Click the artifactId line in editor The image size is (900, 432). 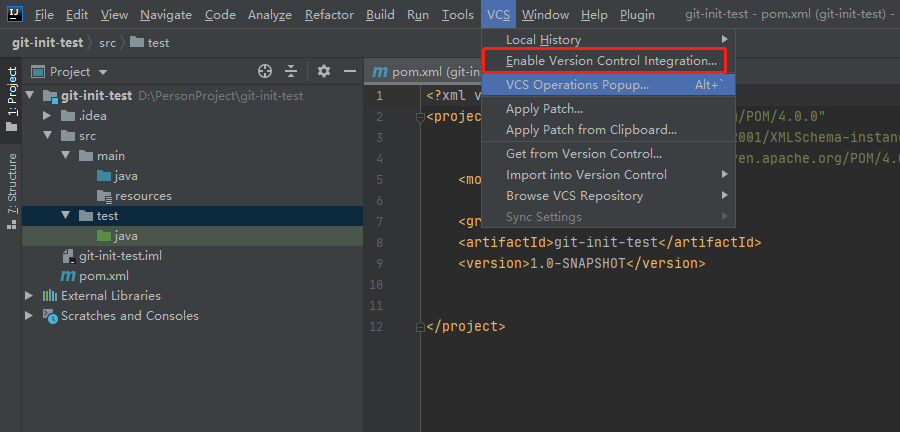(610, 243)
